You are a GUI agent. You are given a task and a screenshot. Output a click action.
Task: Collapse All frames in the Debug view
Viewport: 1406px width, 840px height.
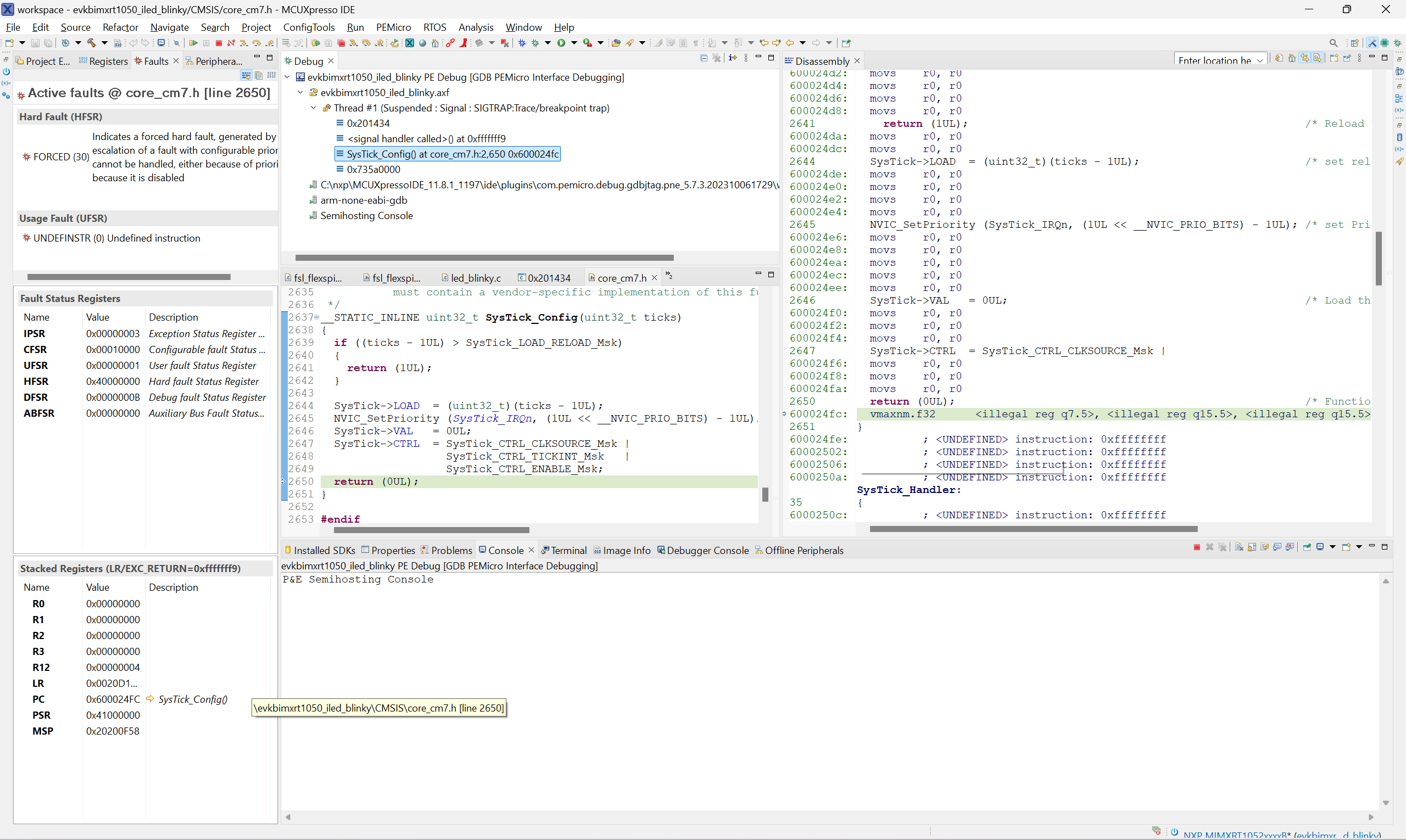pyautogui.click(x=704, y=58)
